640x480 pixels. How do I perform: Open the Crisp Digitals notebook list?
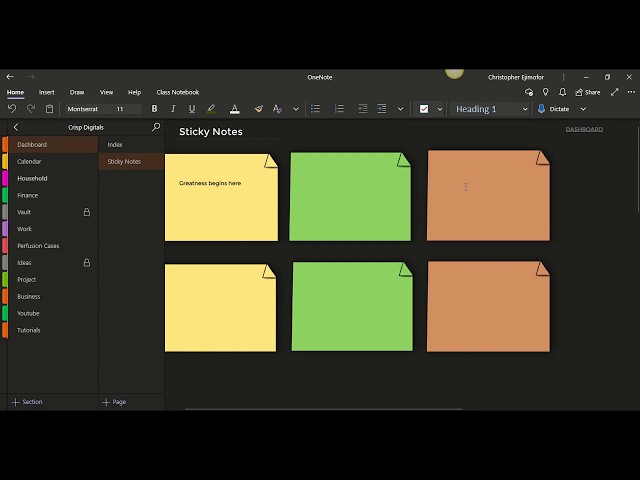[x=86, y=127]
